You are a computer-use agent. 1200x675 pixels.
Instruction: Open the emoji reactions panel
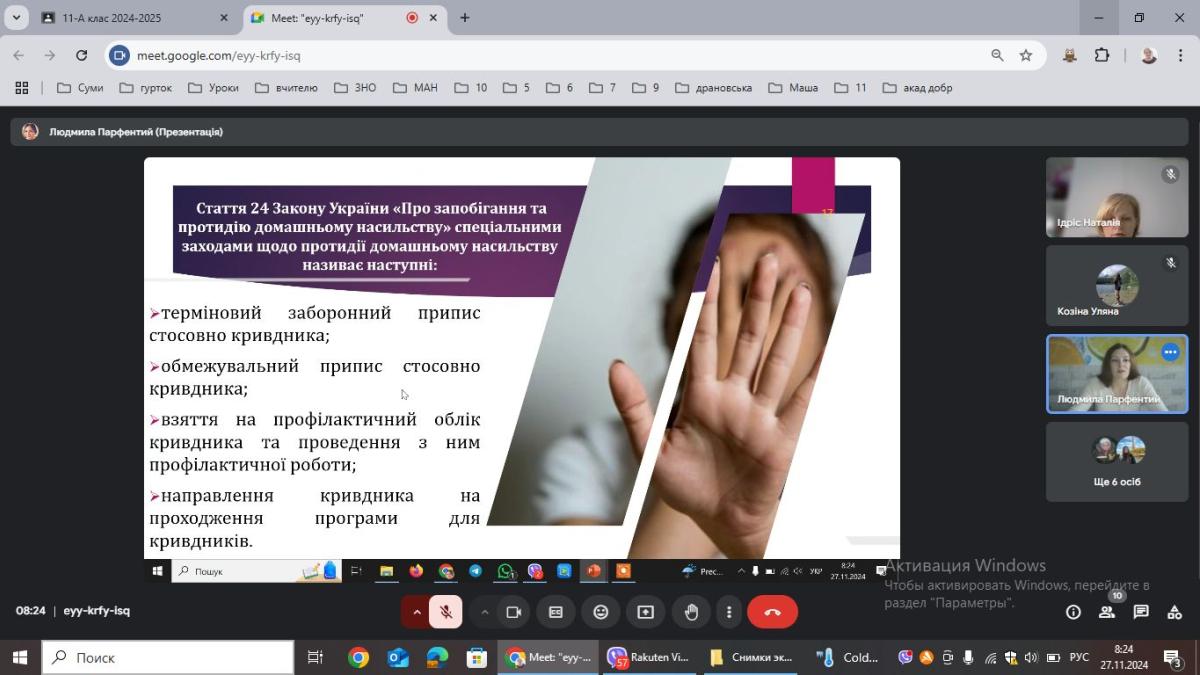pyautogui.click(x=601, y=612)
